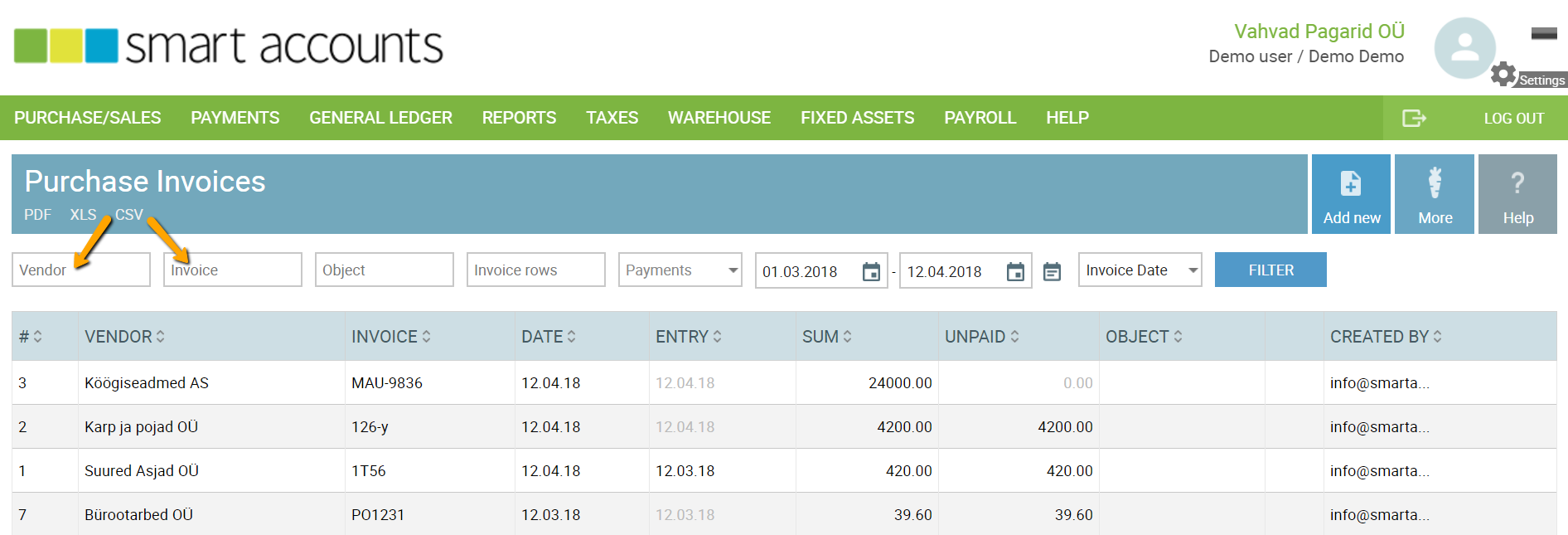Open the PAYMENTS menu
1568x535 pixels.
coord(235,118)
